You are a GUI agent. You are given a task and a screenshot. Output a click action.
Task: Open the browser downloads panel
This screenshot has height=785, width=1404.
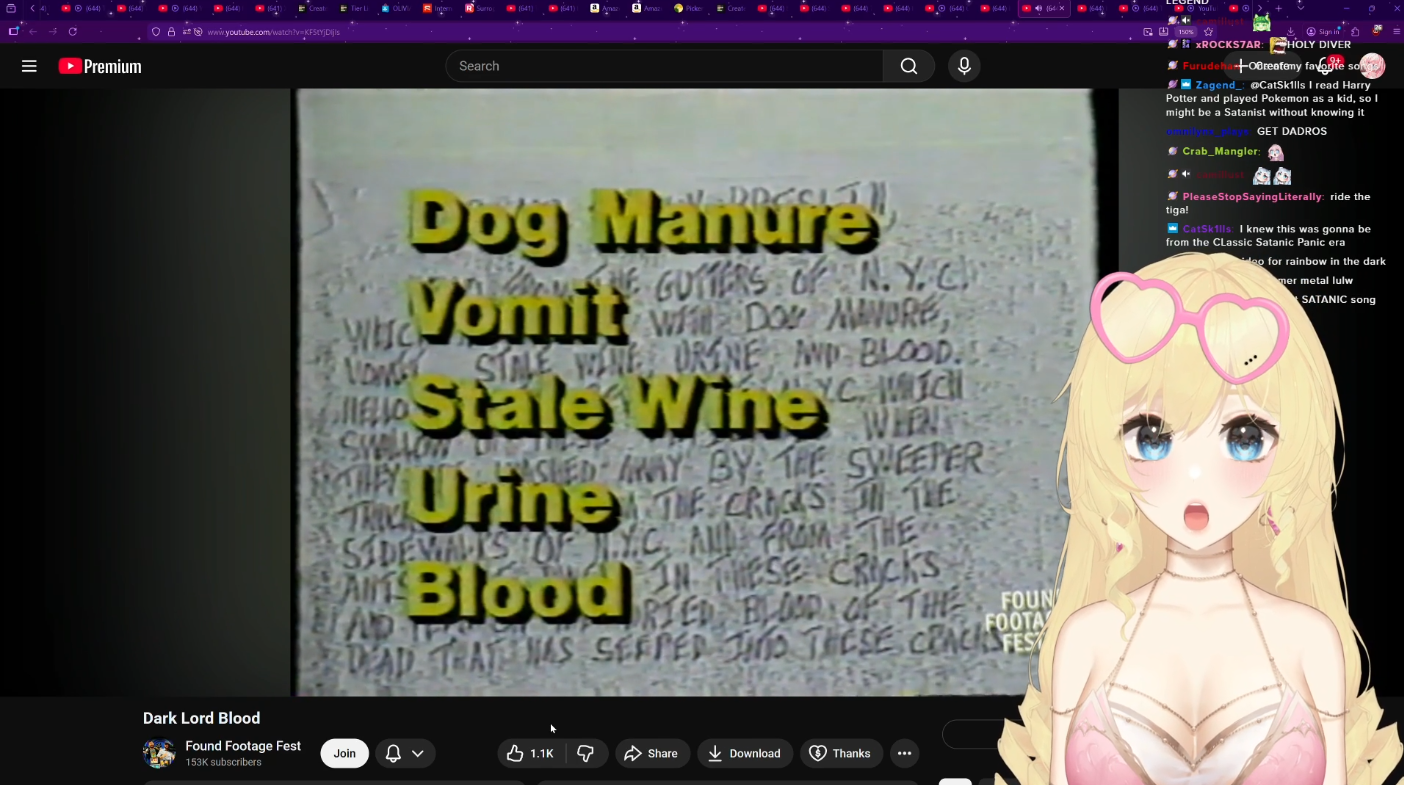click(x=1290, y=32)
